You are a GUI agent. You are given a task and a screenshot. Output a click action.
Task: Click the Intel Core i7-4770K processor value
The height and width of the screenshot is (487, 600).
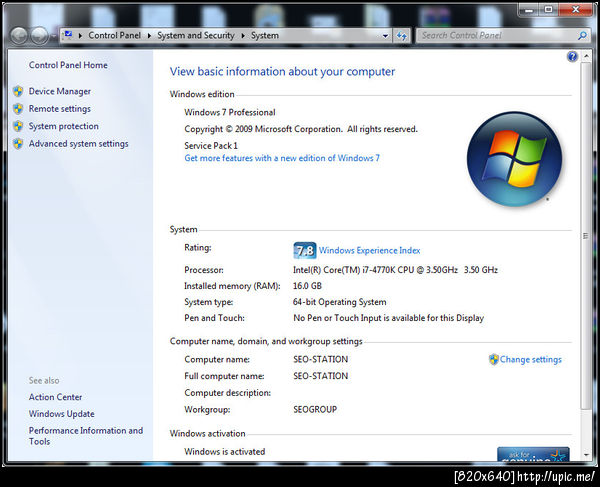pos(395,270)
